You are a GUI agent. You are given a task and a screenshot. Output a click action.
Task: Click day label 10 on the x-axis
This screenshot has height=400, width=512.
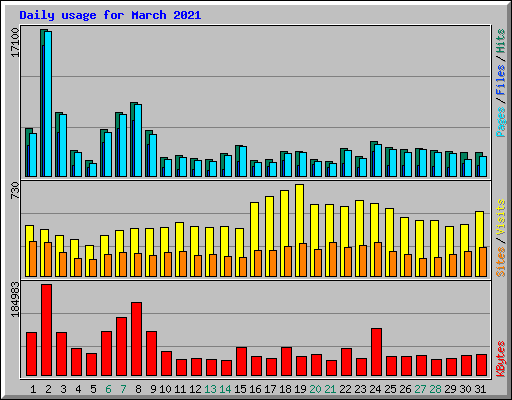coord(165,389)
